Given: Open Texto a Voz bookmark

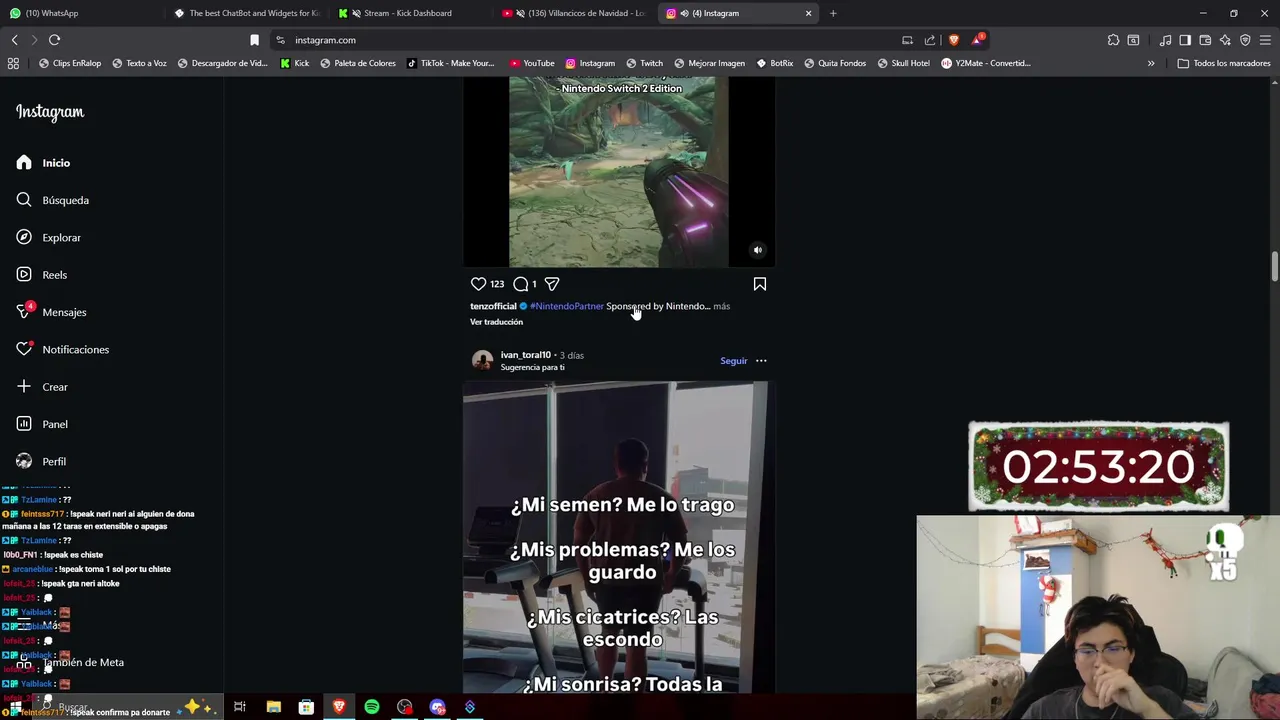Looking at the screenshot, I should tap(139, 63).
